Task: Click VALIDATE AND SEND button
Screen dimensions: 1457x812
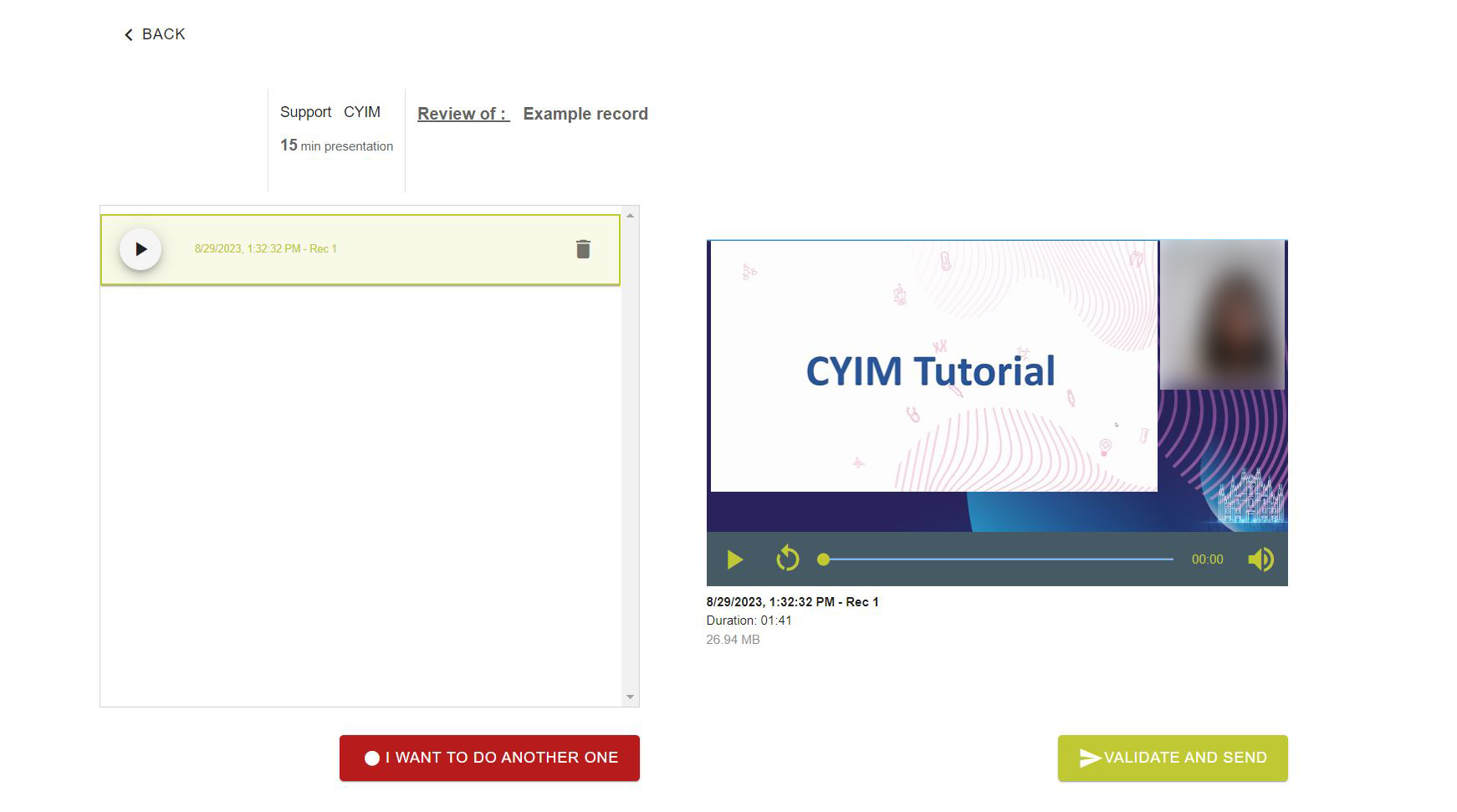Action: 1173,758
